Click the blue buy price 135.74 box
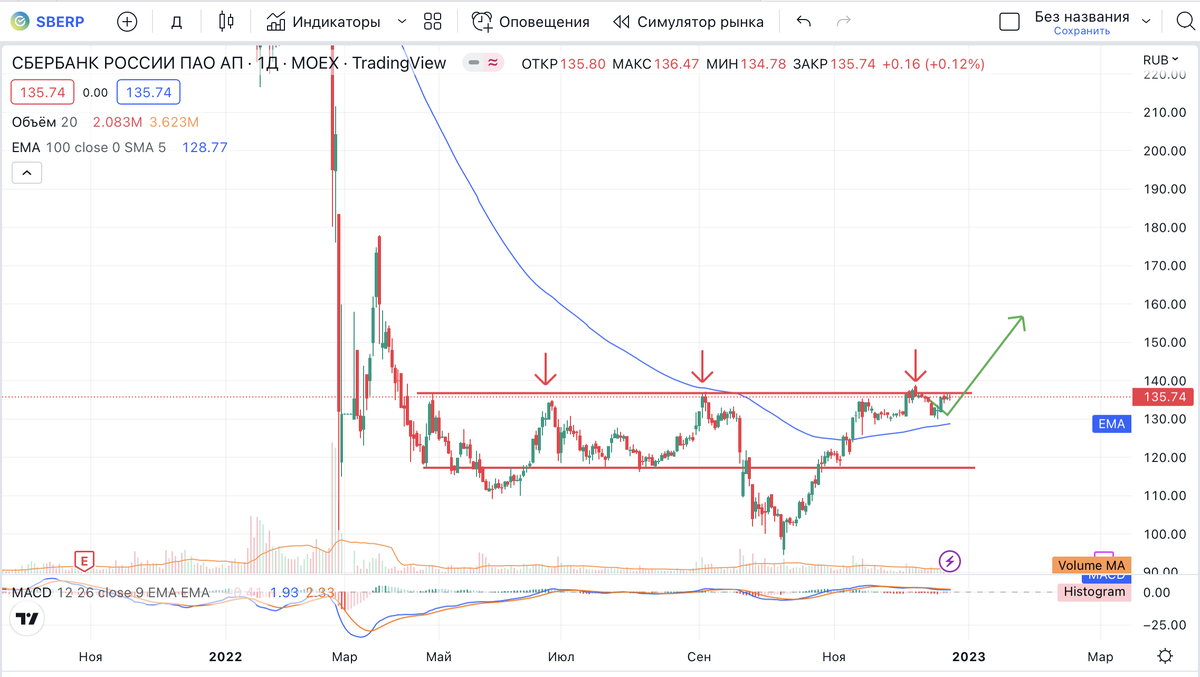Image resolution: width=1200 pixels, height=677 pixels. coord(147,92)
